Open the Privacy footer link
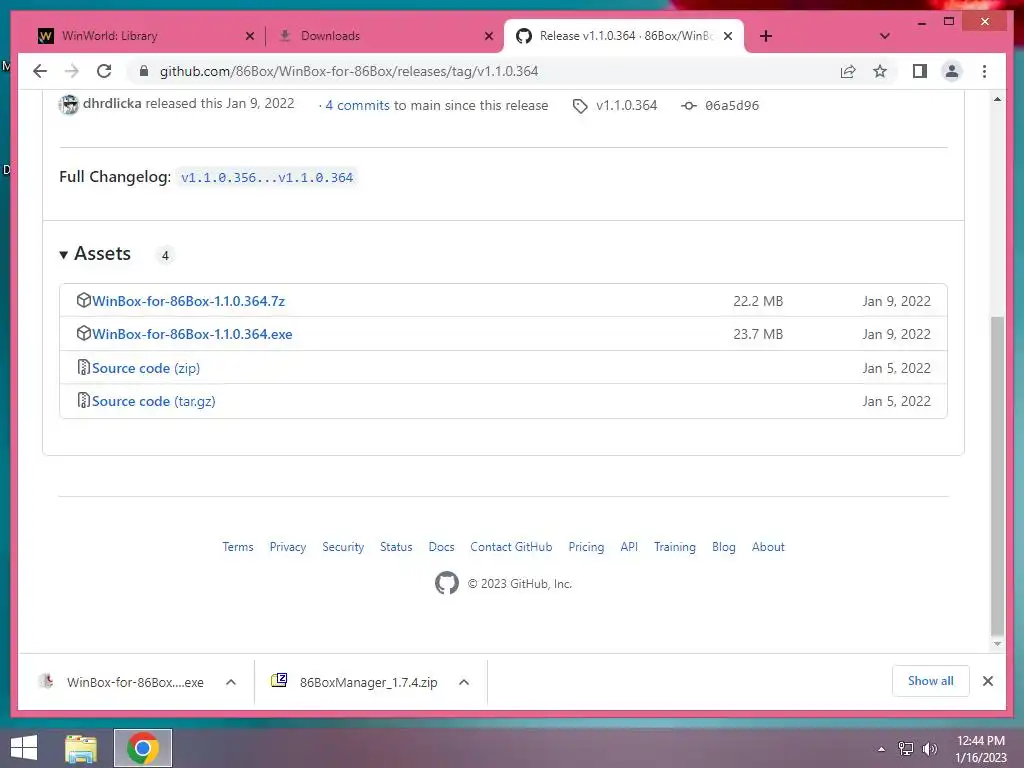The width and height of the screenshot is (1024, 768). [288, 547]
